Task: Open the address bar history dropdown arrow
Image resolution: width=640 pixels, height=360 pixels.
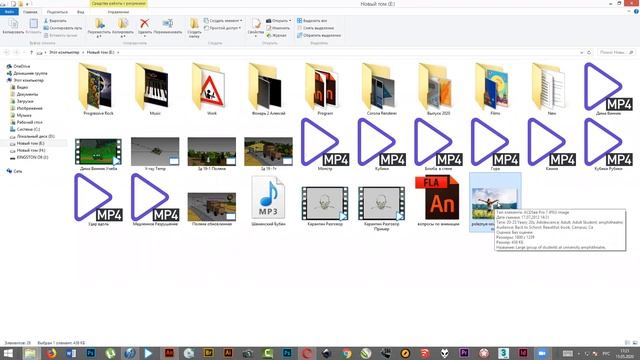Action: (x=581, y=52)
